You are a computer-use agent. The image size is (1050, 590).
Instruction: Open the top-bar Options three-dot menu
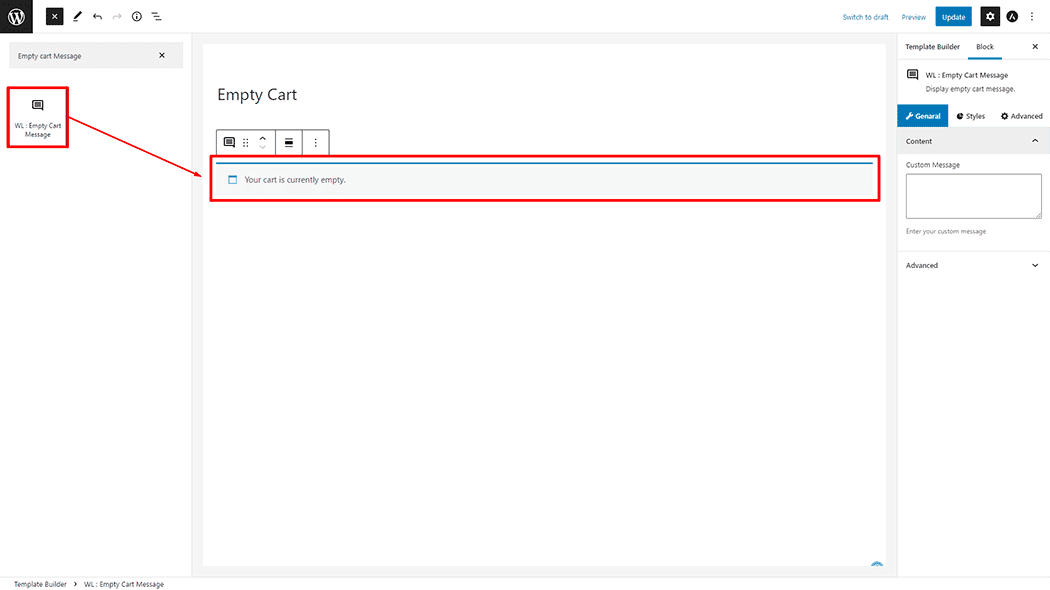pyautogui.click(x=1033, y=16)
